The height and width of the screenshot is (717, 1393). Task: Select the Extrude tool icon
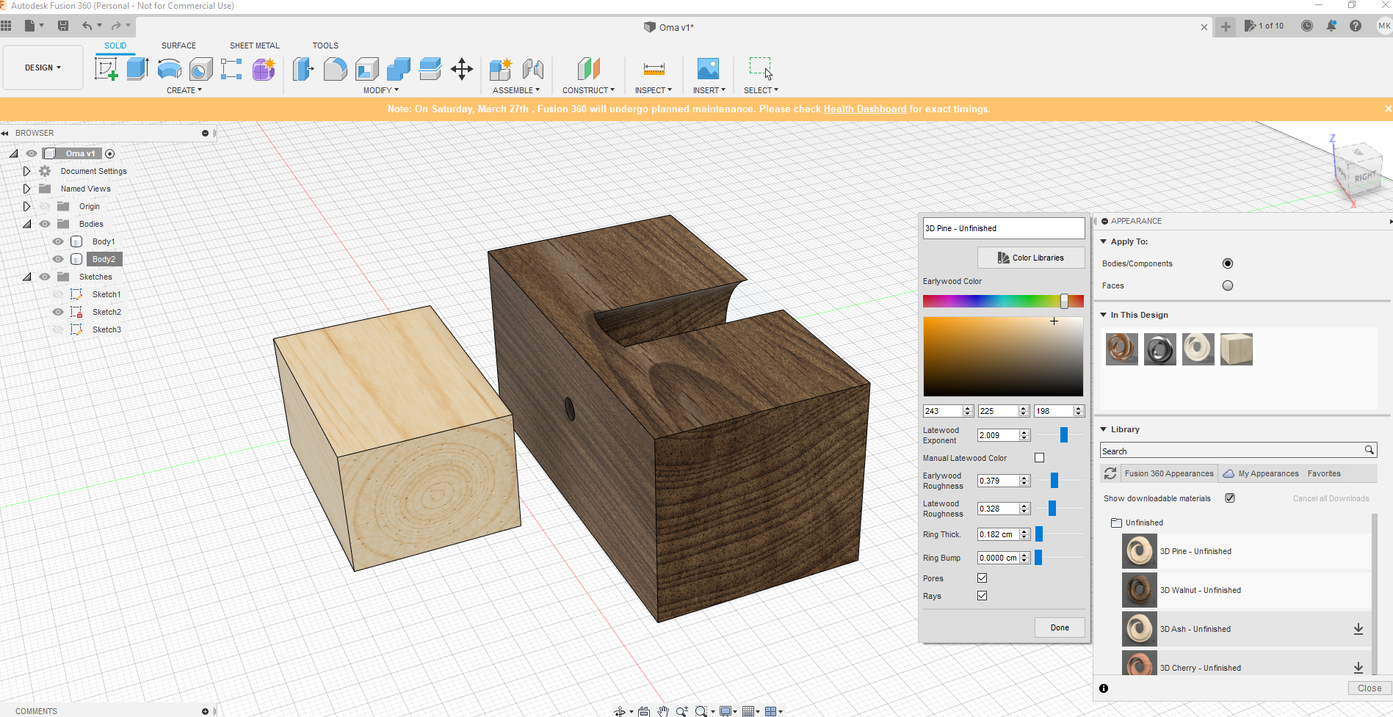pos(138,68)
